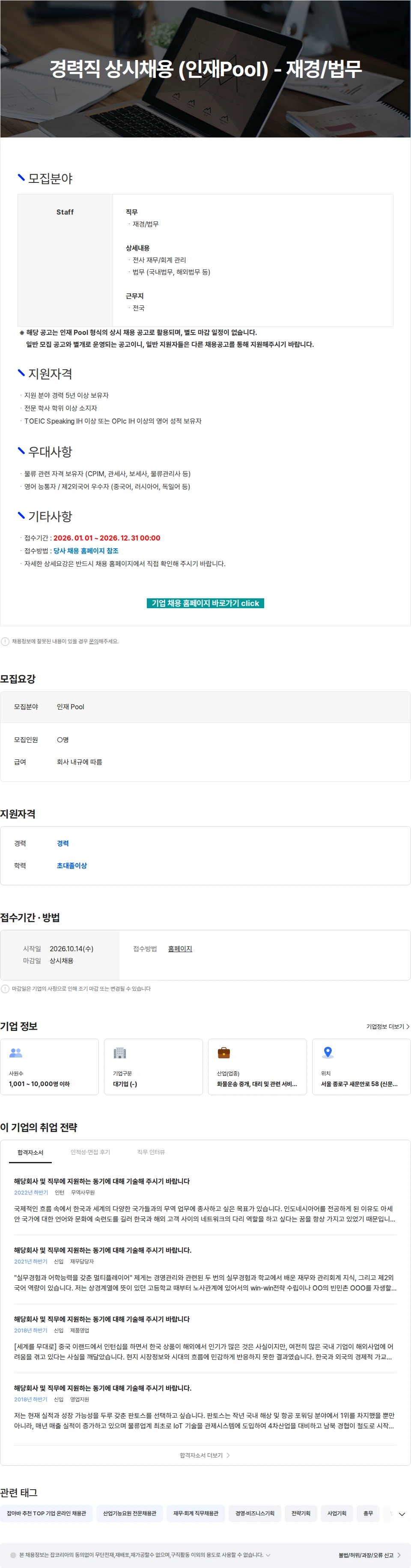
Task: Click the 기업 채용 홈페이지 바로가기 click button
Action: tap(205, 603)
